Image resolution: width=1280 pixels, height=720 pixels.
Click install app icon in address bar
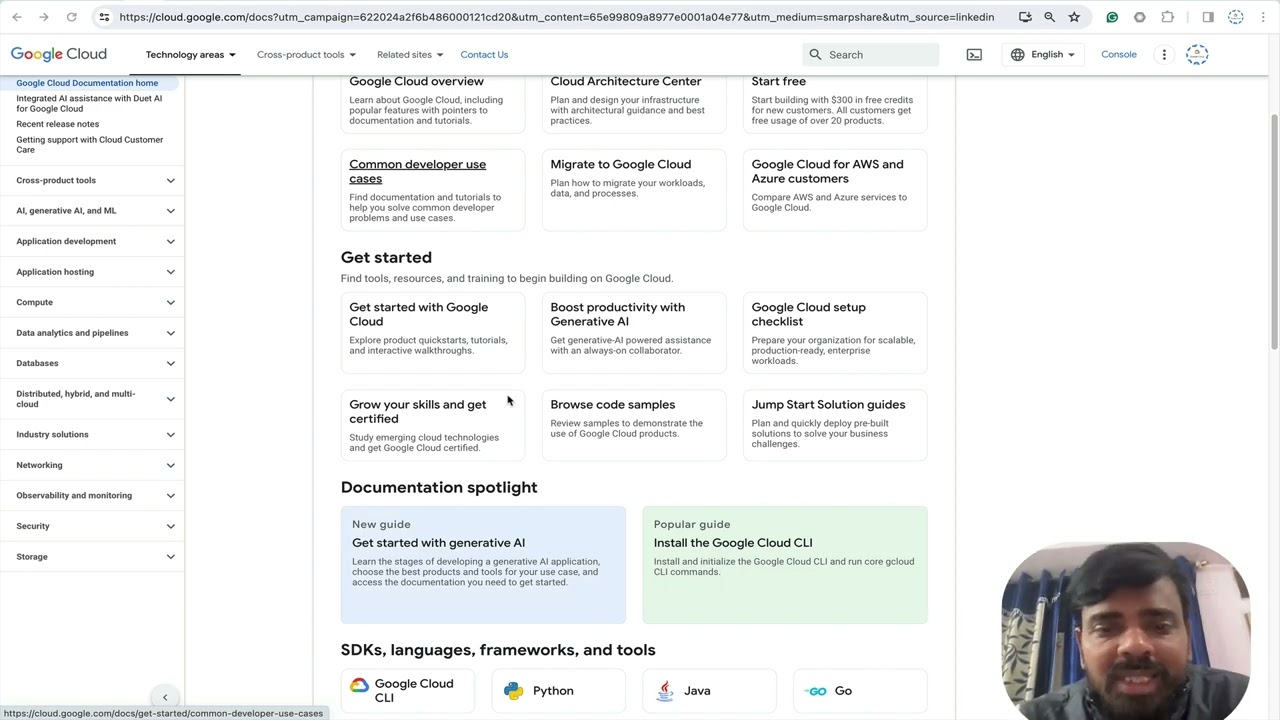1025,17
